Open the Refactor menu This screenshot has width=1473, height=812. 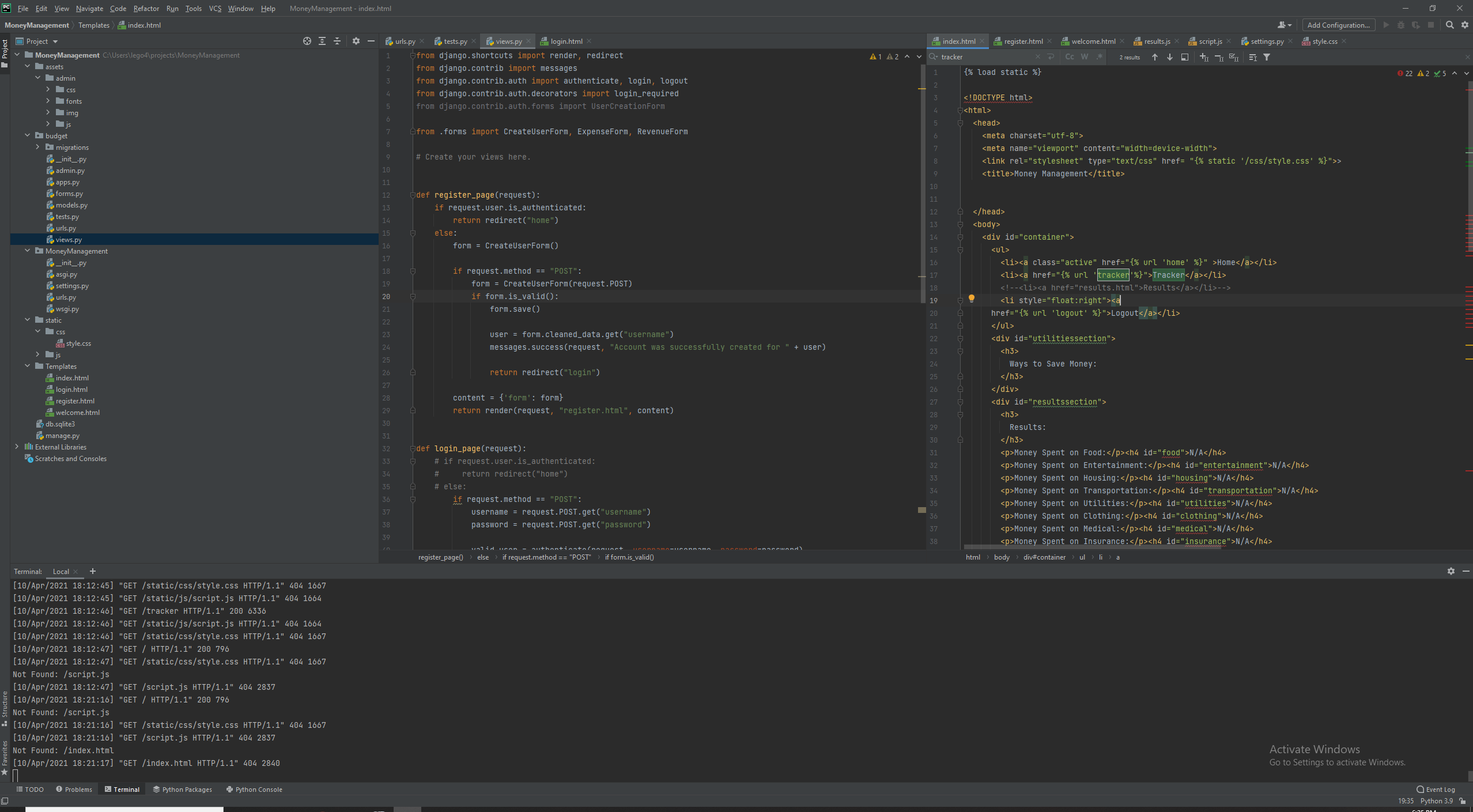[146, 9]
